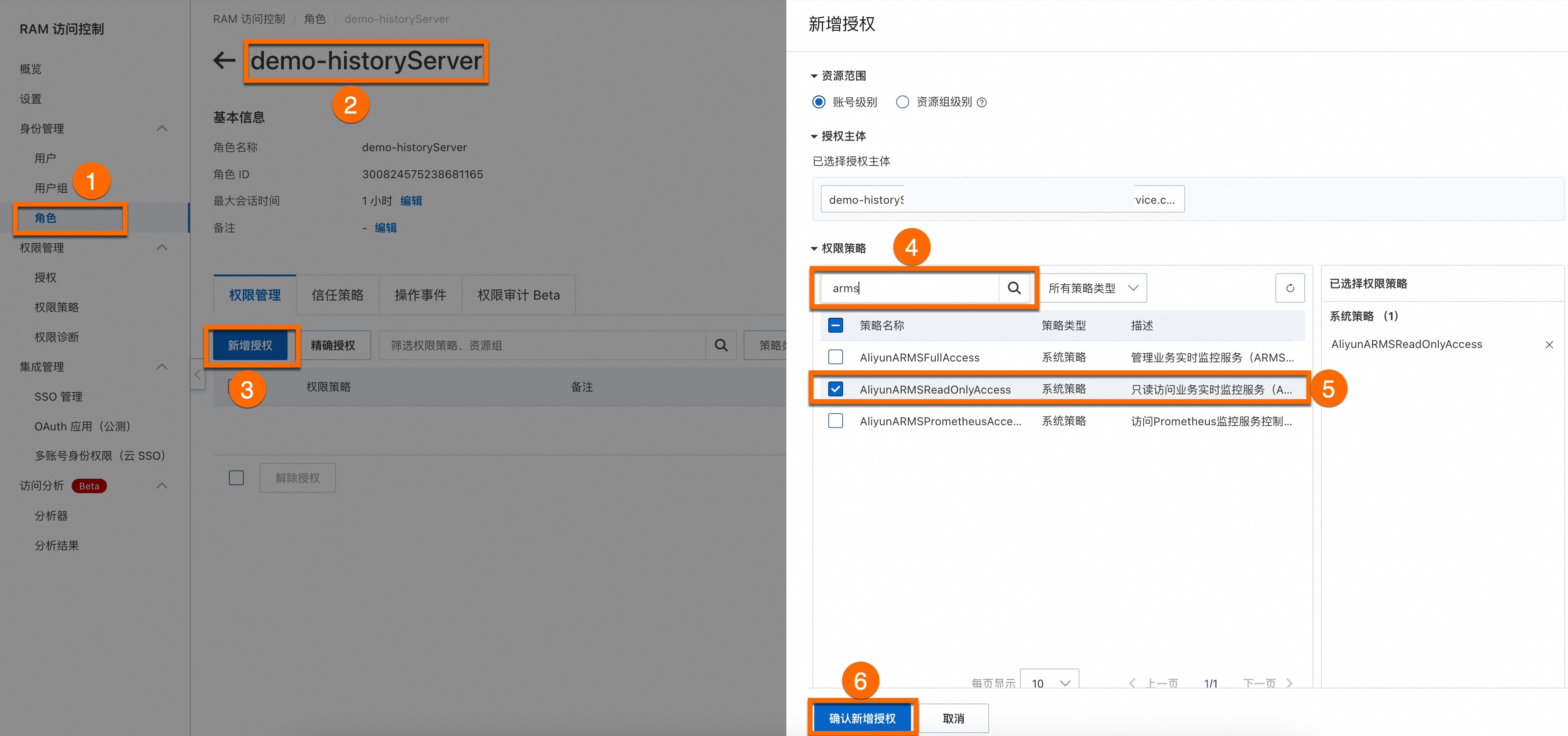The image size is (1568, 736).
Task: Select the 资源组级别 radio option
Action: (x=902, y=102)
